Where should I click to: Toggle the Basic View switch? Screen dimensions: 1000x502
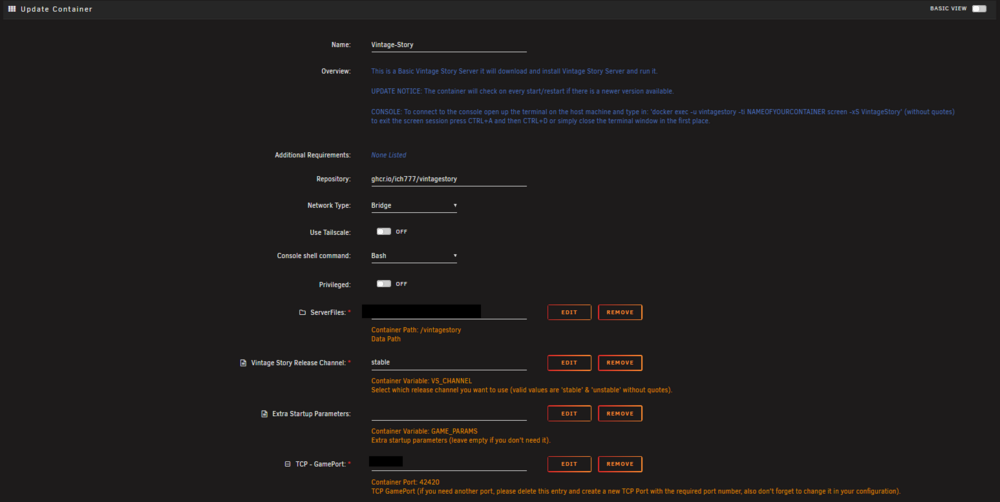point(979,9)
